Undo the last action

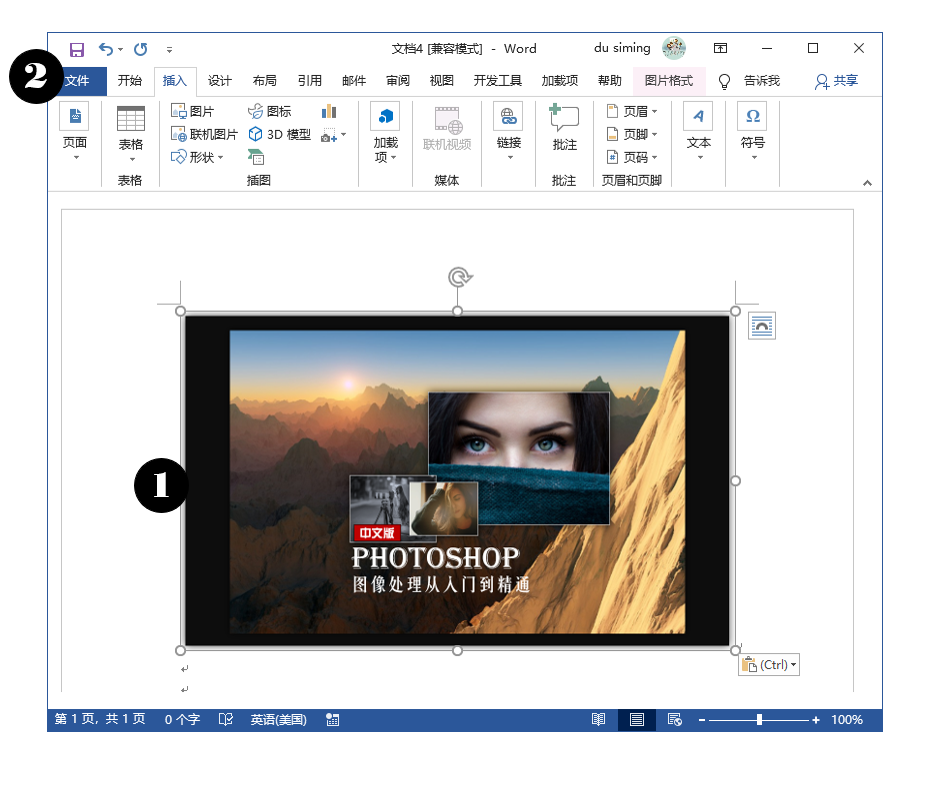(106, 49)
